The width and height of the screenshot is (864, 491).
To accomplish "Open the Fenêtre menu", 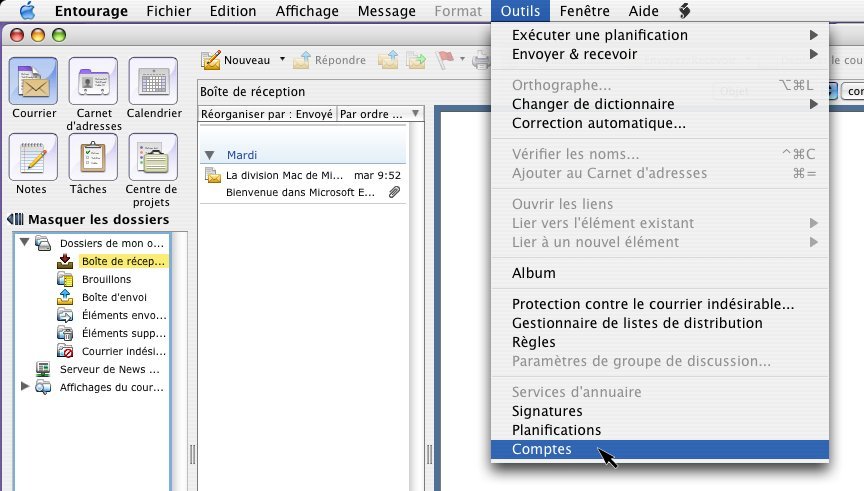I will tap(585, 11).
